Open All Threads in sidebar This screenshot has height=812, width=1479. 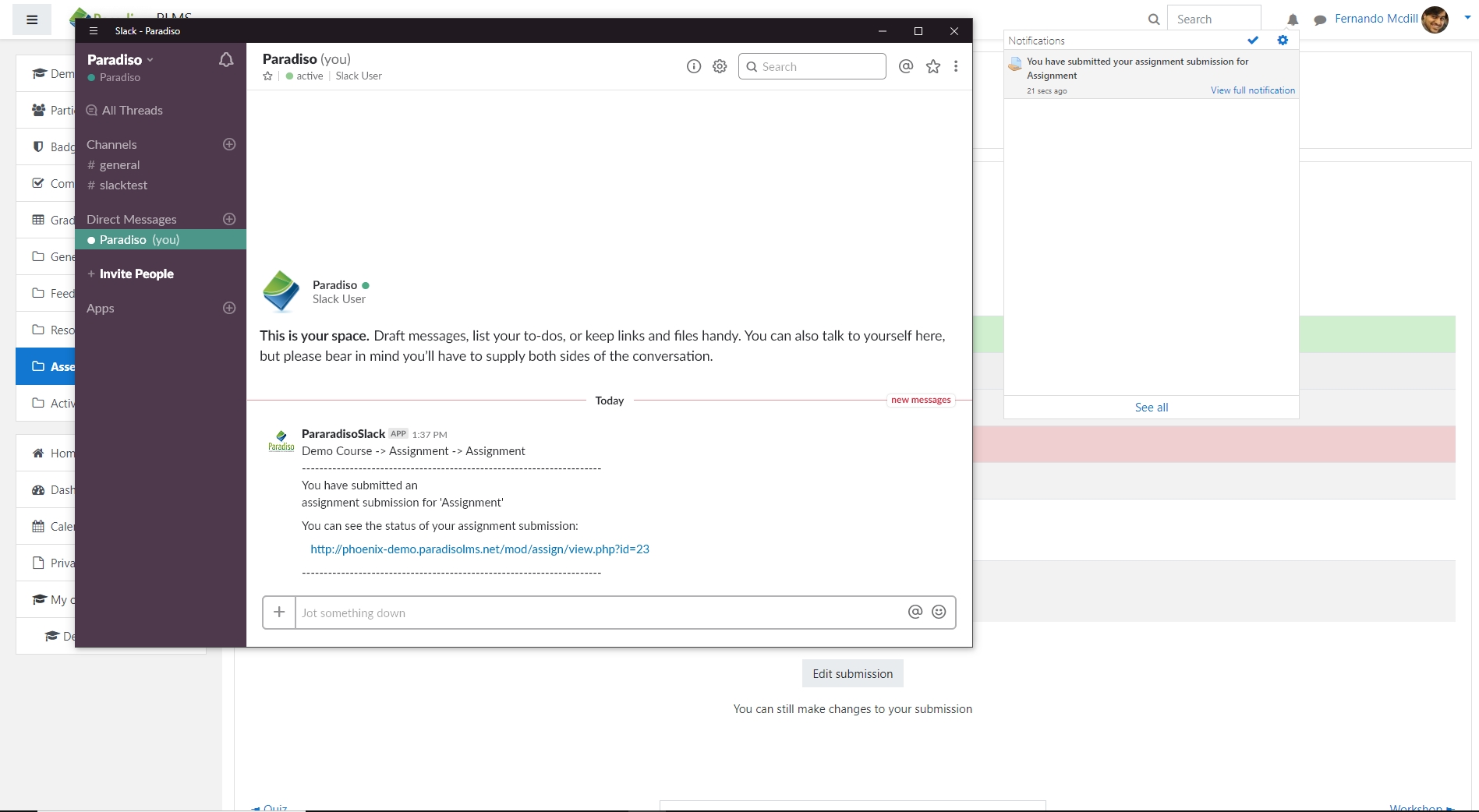[x=132, y=111]
